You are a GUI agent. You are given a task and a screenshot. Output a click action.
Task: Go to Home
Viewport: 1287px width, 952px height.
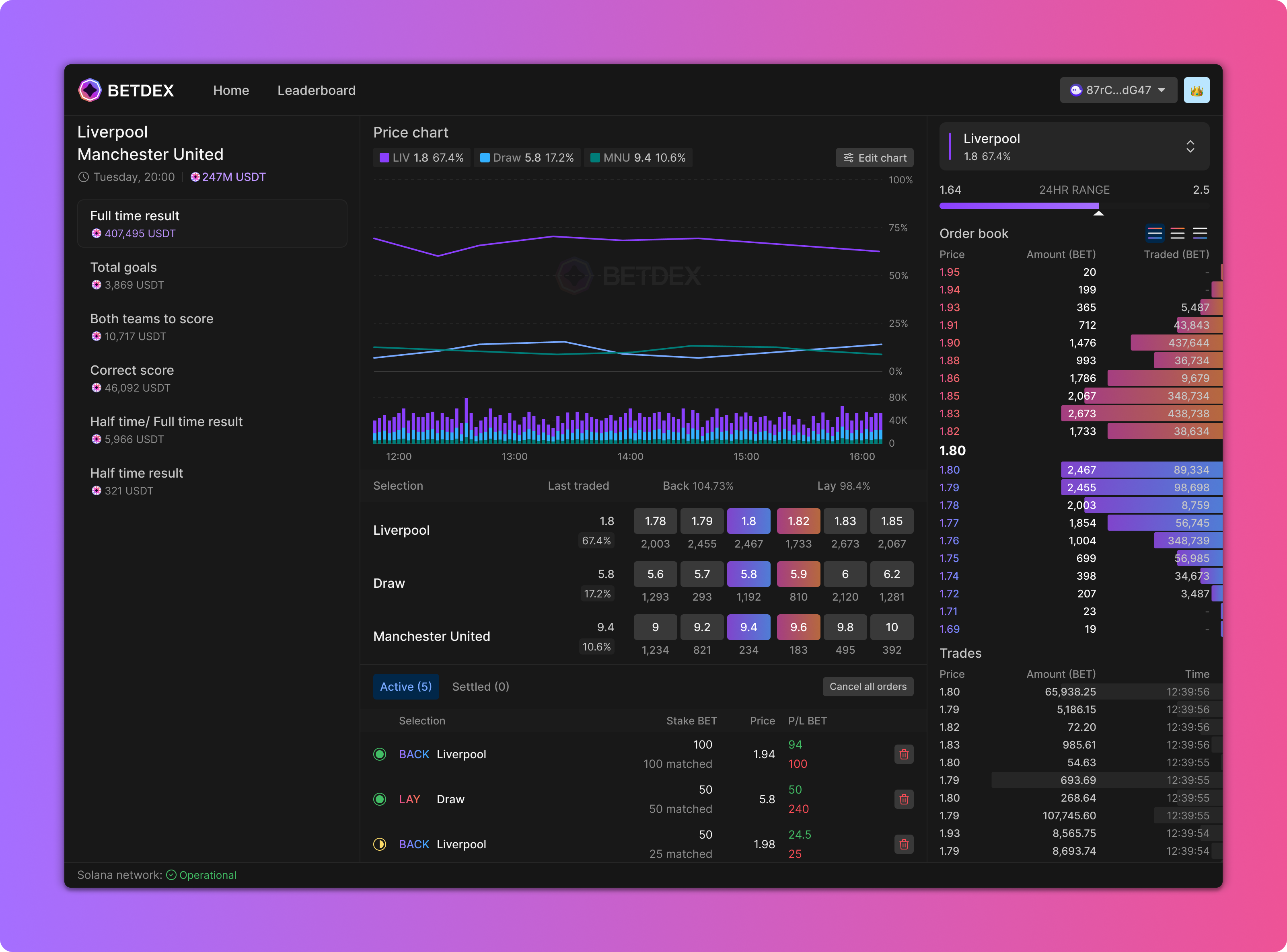[231, 90]
